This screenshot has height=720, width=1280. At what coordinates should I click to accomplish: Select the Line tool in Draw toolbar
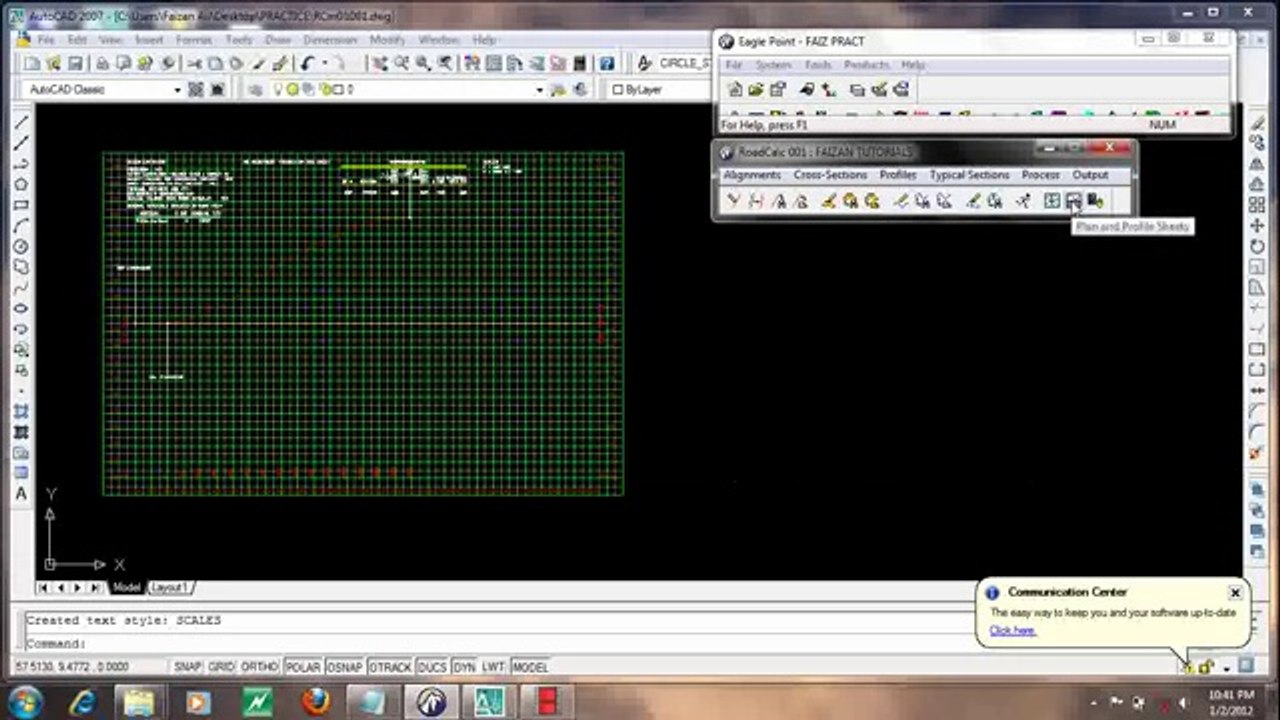21,122
